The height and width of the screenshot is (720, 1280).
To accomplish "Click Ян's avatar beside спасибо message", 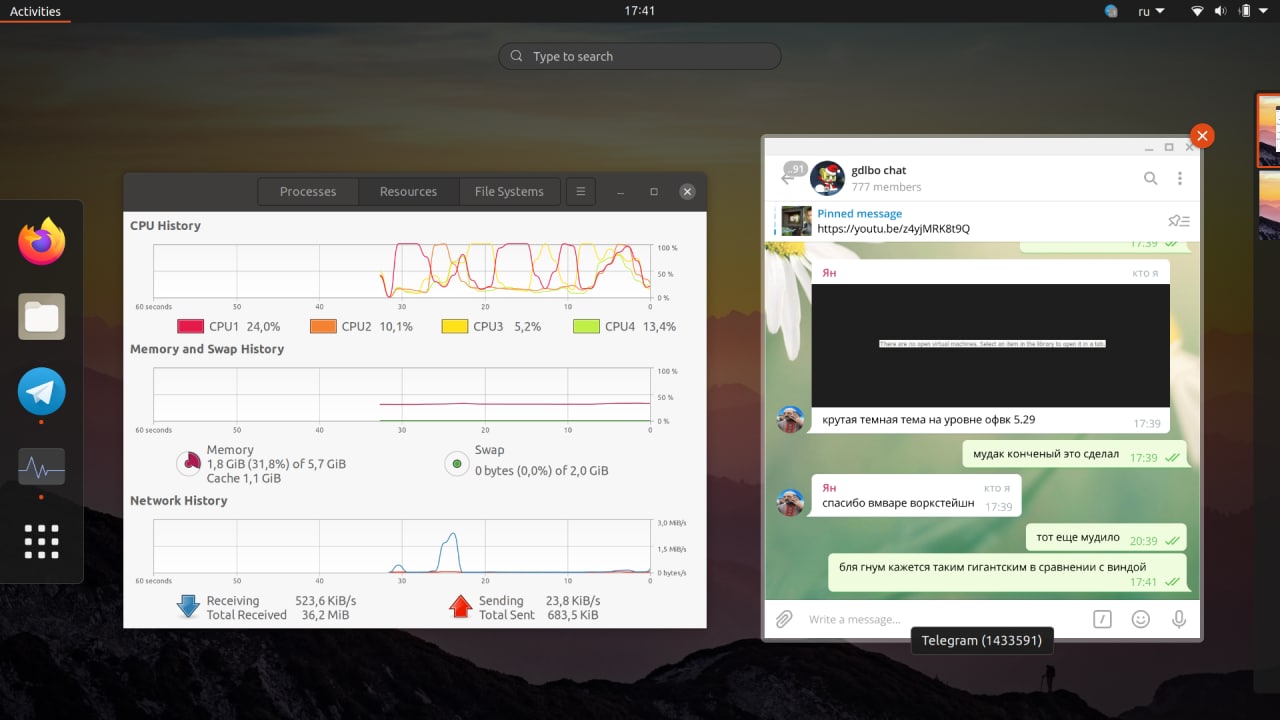I will (x=790, y=502).
